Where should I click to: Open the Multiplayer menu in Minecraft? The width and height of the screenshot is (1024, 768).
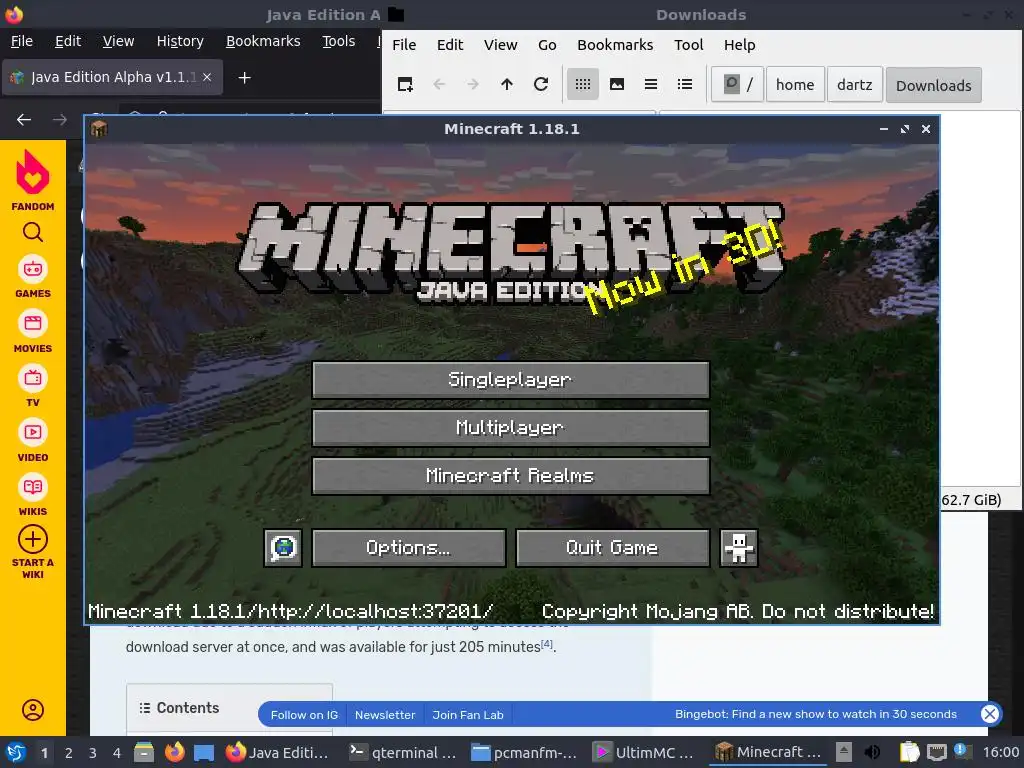[511, 428]
